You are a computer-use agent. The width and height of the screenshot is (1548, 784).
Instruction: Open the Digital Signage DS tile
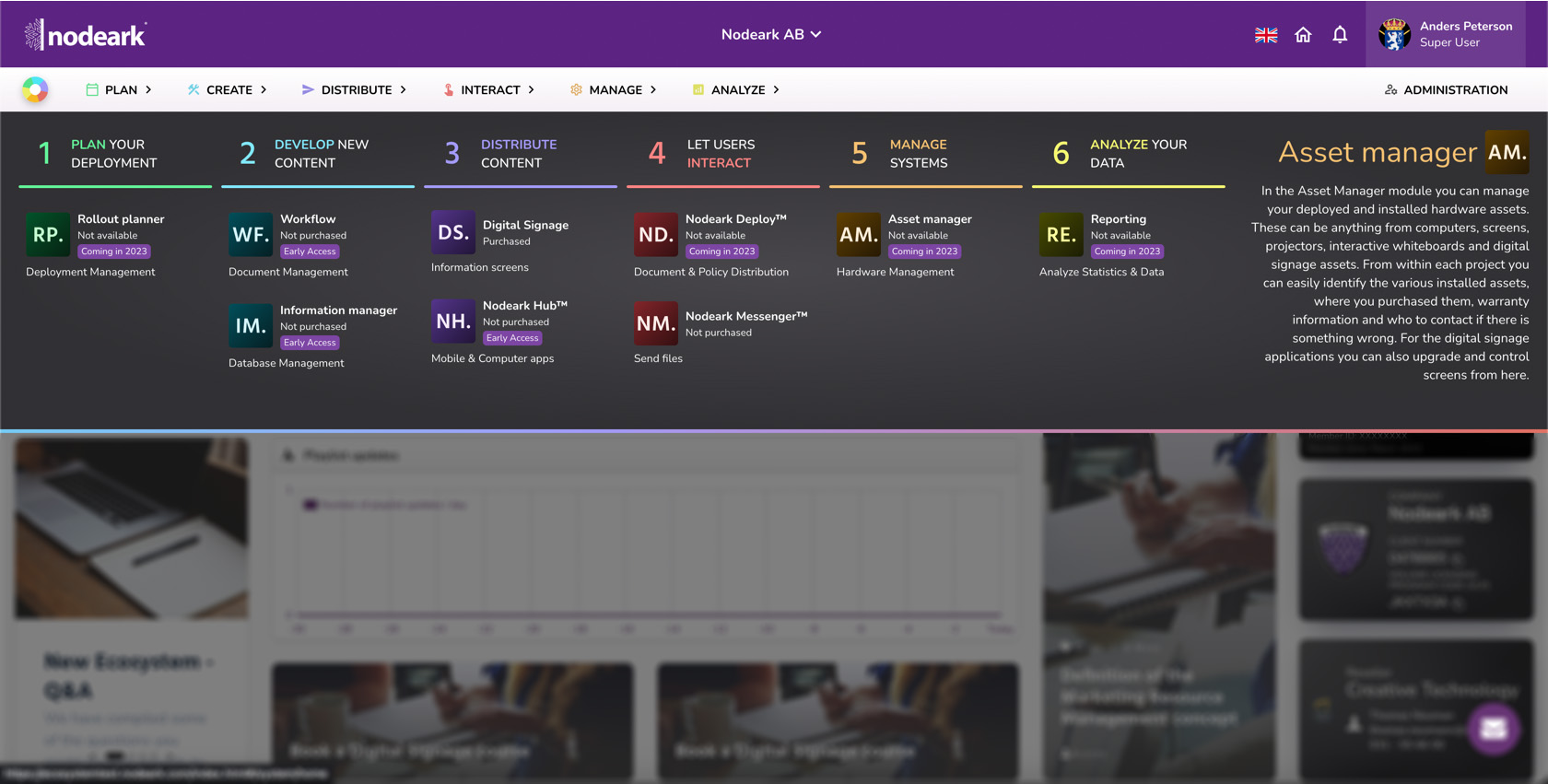coord(453,232)
